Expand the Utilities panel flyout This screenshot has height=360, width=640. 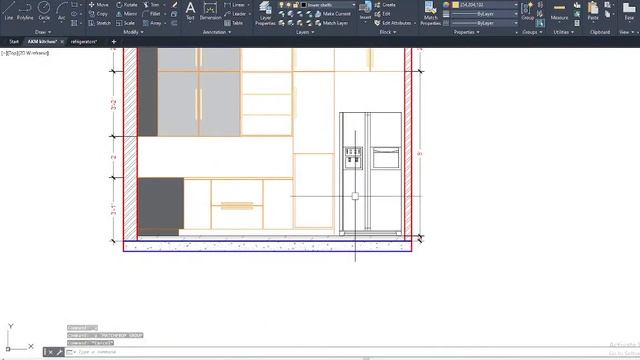click(563, 32)
